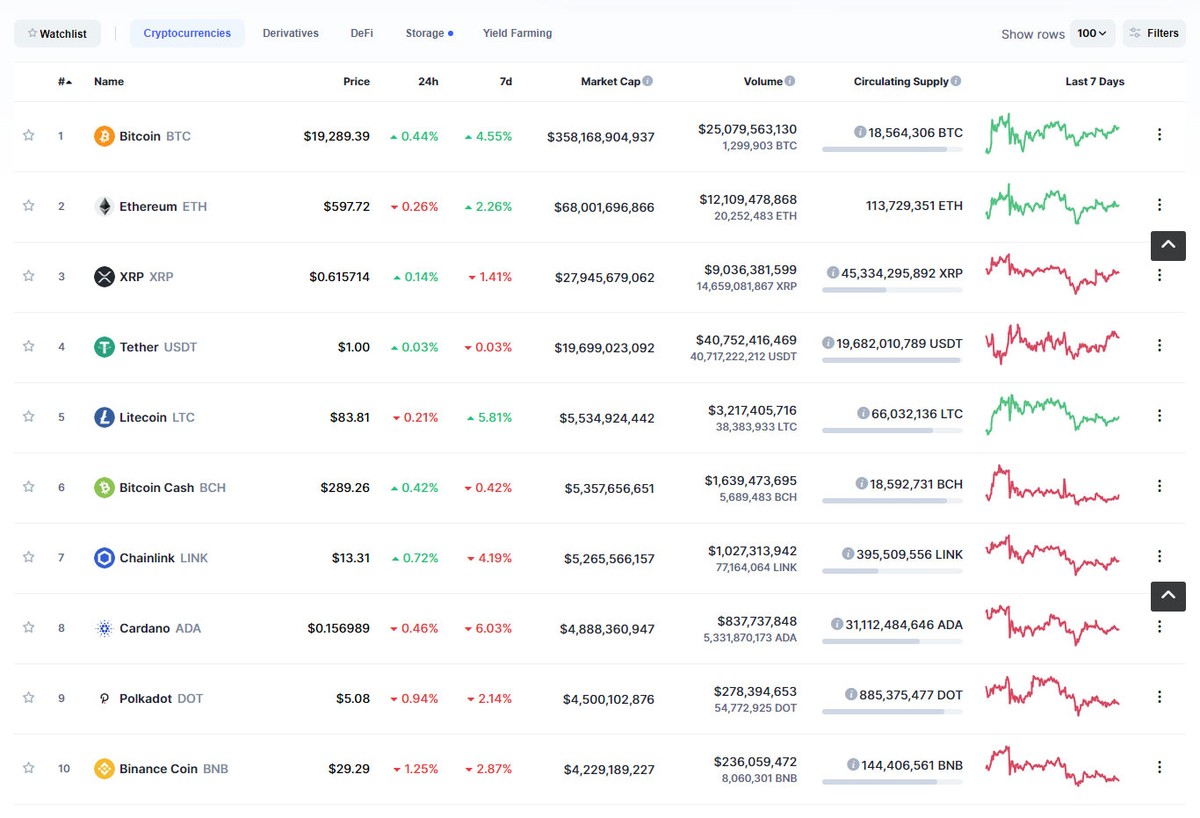The height and width of the screenshot is (818, 1200).
Task: Star Ethereum to add it to watchlist
Action: [28, 206]
